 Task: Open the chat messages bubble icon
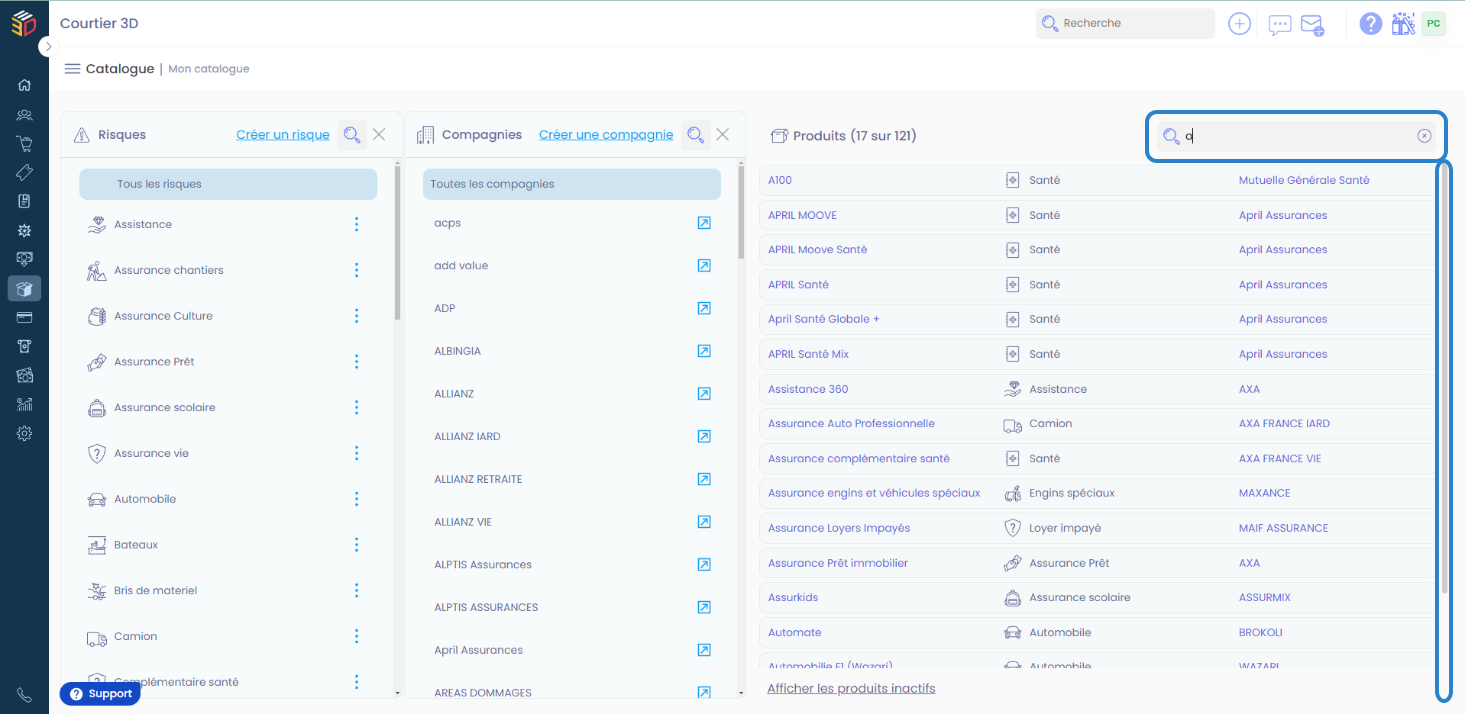[1279, 25]
